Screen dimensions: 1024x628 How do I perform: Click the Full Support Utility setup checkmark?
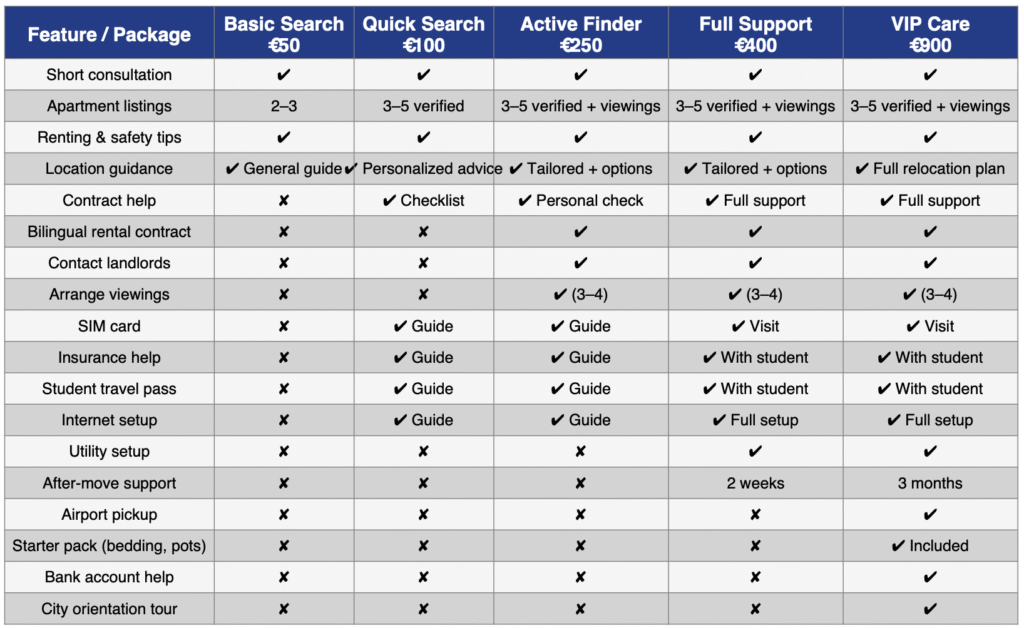coord(755,452)
